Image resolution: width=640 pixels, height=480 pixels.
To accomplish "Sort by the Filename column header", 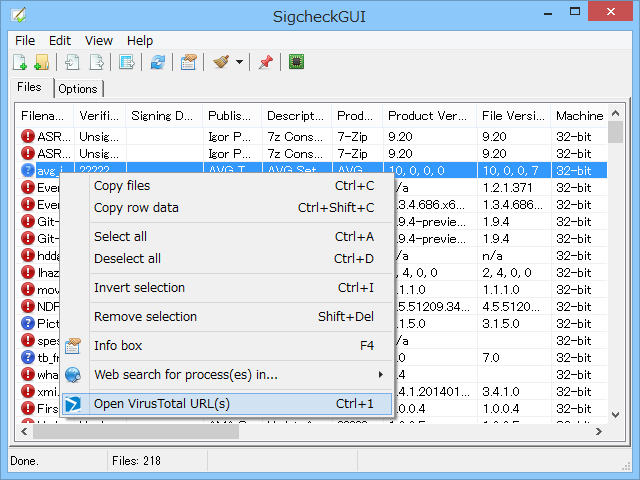I will (x=45, y=116).
